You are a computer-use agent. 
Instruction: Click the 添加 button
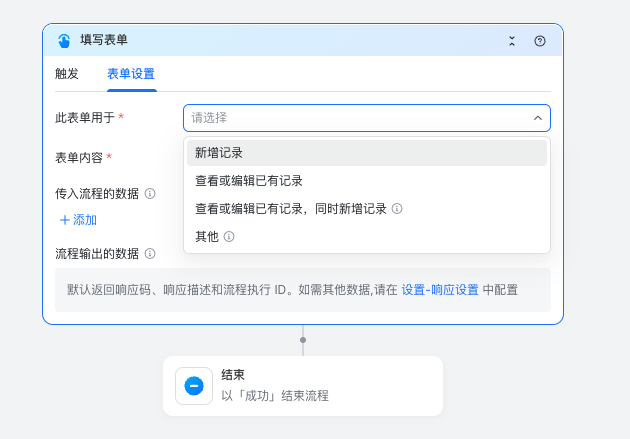click(x=78, y=220)
